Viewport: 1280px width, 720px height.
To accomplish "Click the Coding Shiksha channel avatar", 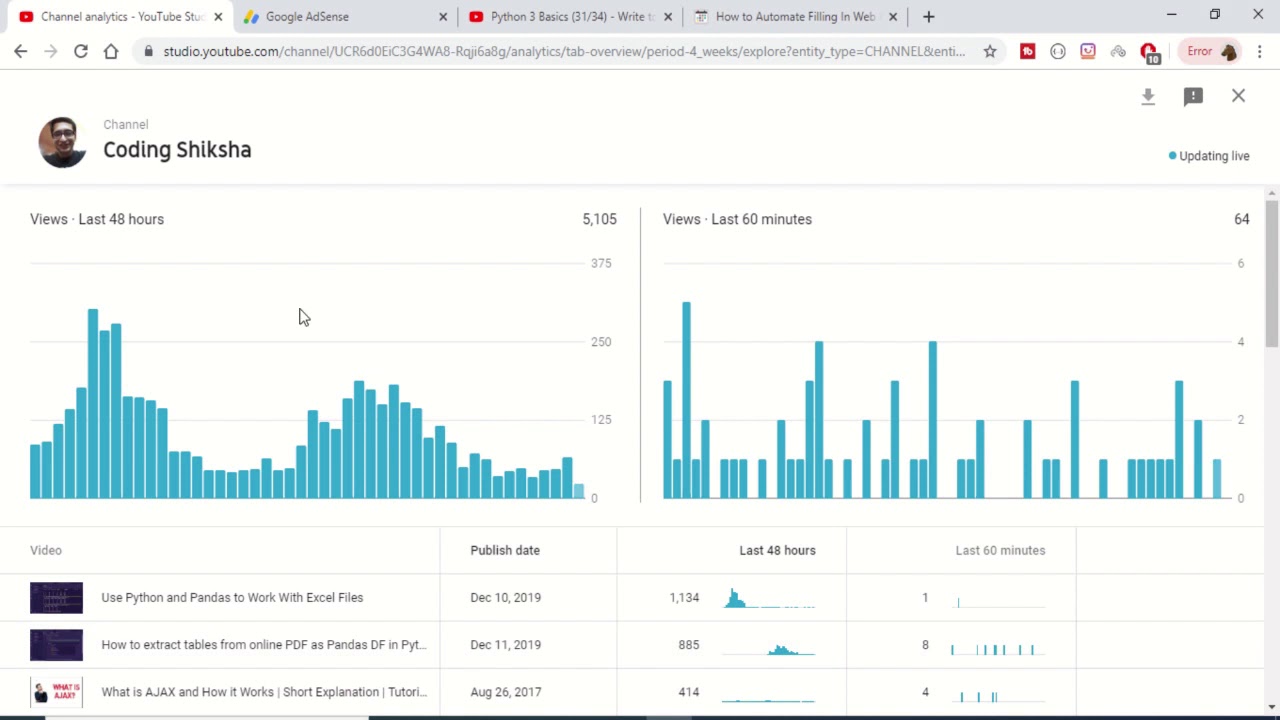I will point(62,142).
